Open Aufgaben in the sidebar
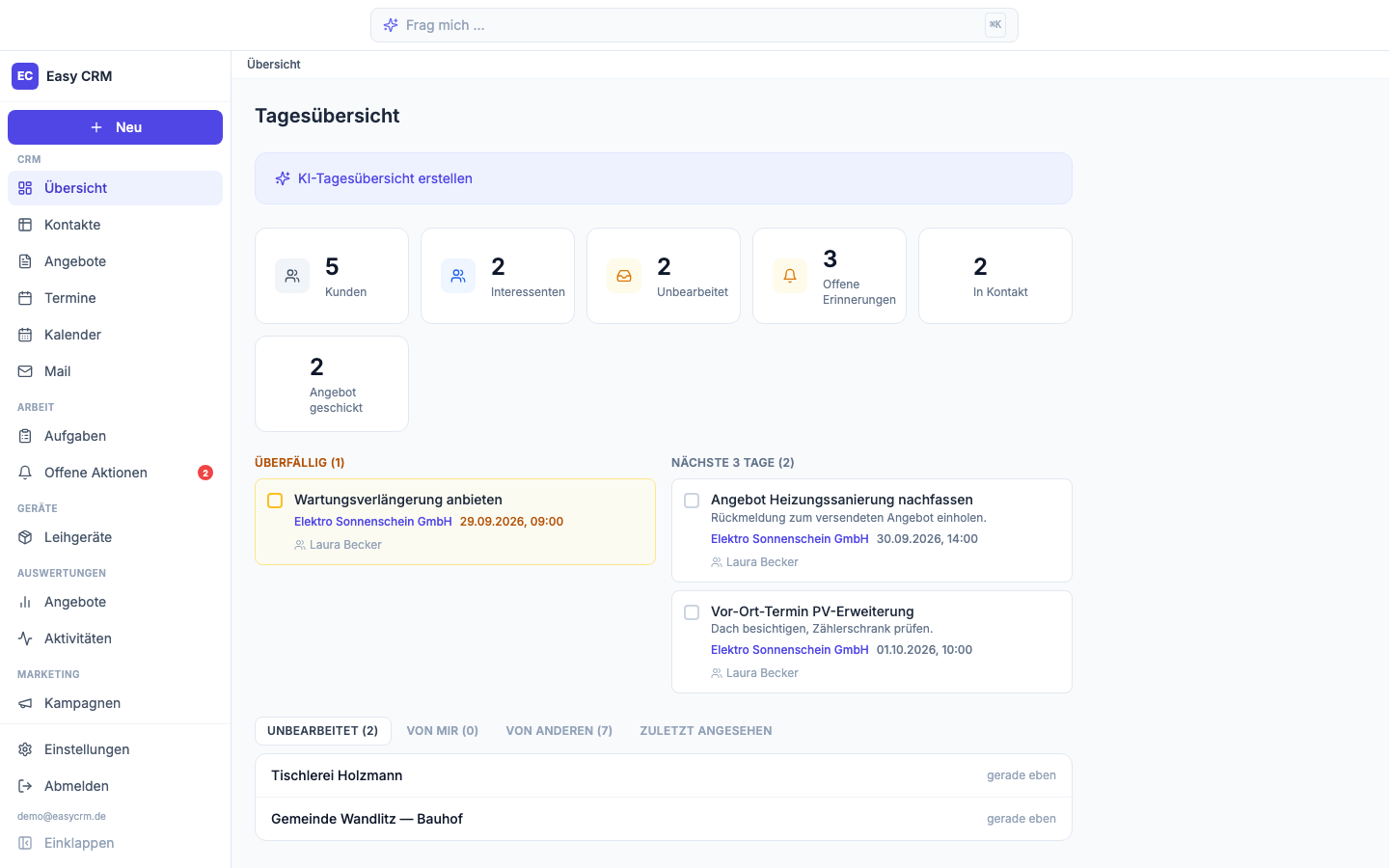1389x868 pixels. pos(115,436)
